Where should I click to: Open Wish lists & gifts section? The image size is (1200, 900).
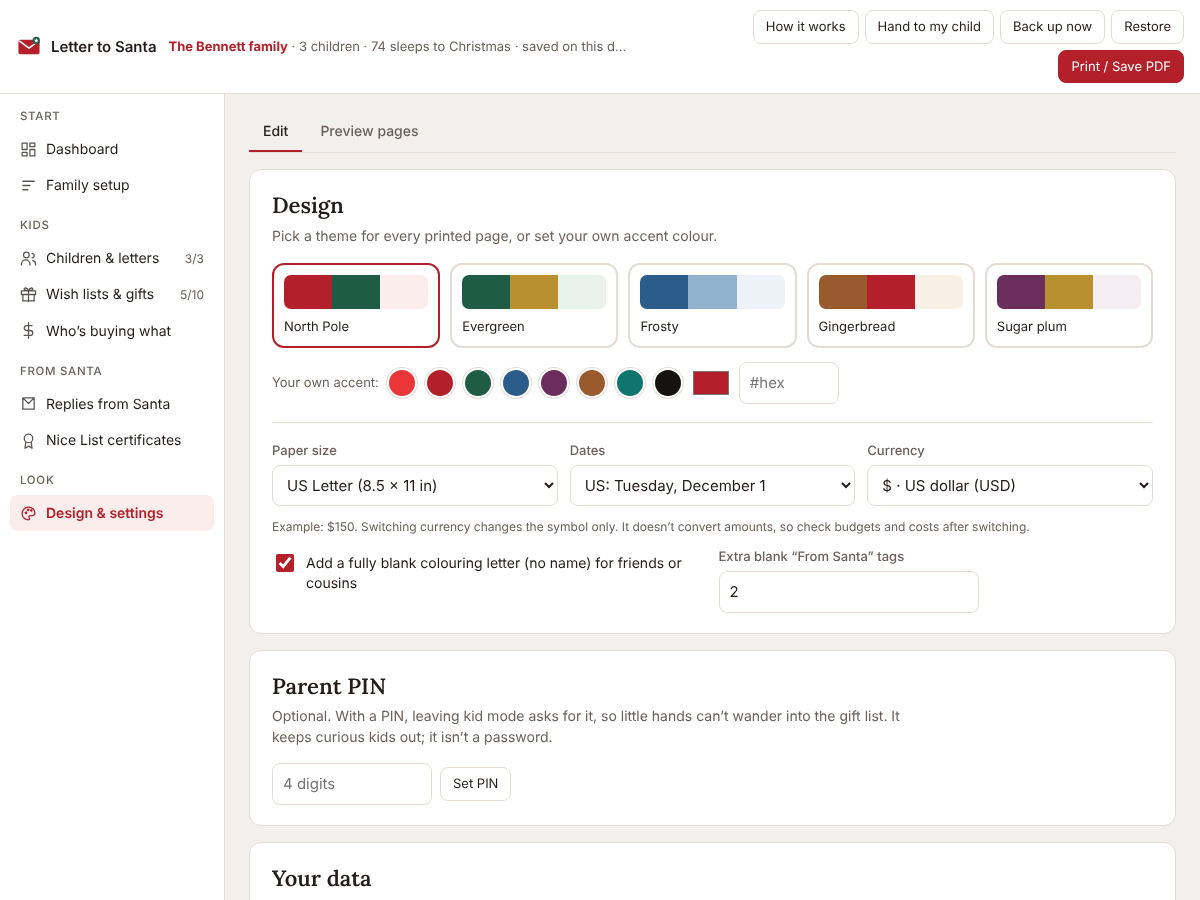pyautogui.click(x=112, y=294)
